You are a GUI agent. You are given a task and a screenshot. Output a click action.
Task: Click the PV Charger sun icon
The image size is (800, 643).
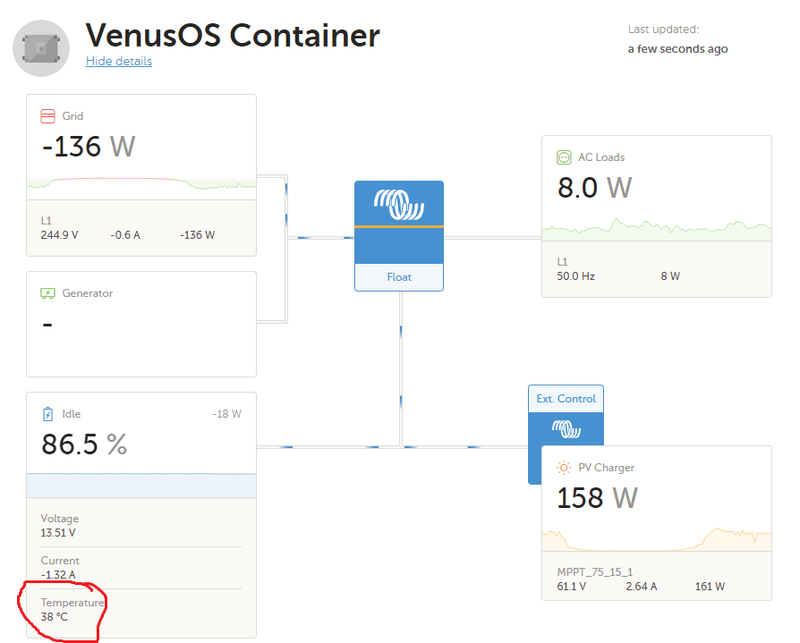pos(563,467)
